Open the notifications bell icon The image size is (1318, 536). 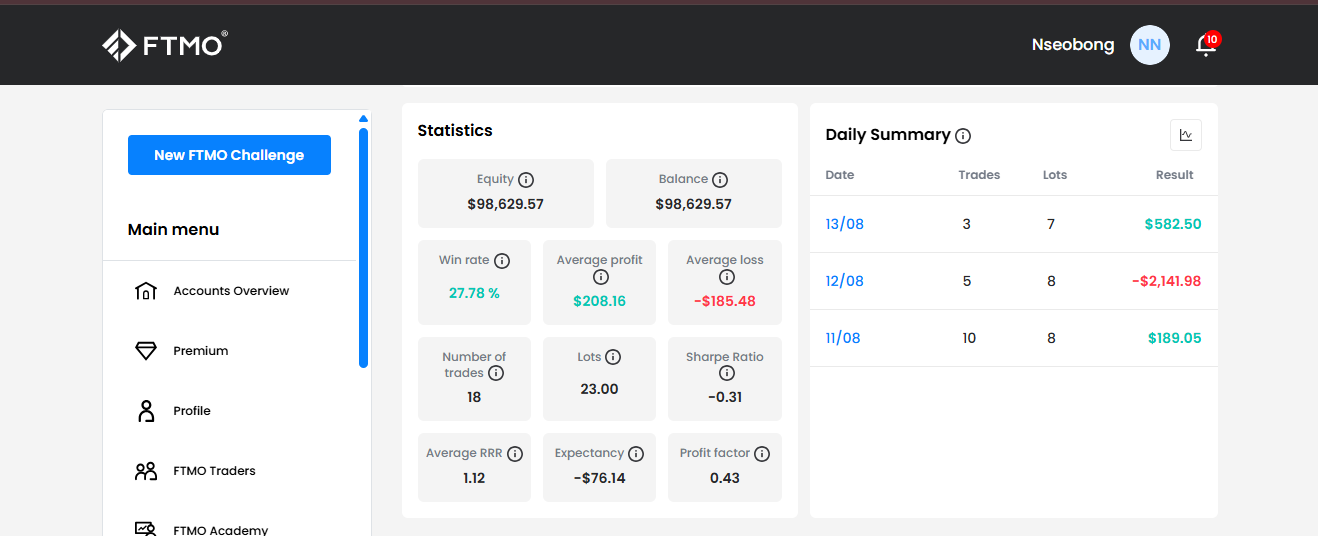[1206, 45]
